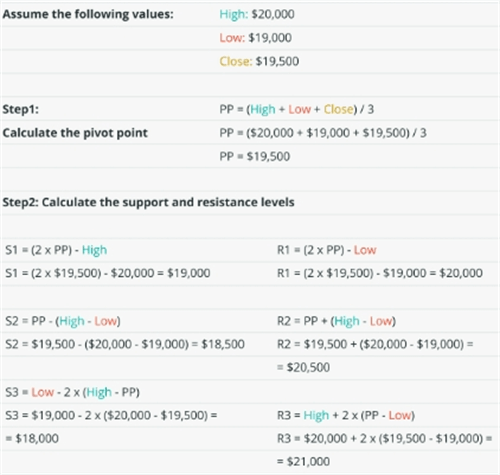Click the 'Assume the following values:' heading
Viewport: 500px width, 475px height.
click(88, 14)
